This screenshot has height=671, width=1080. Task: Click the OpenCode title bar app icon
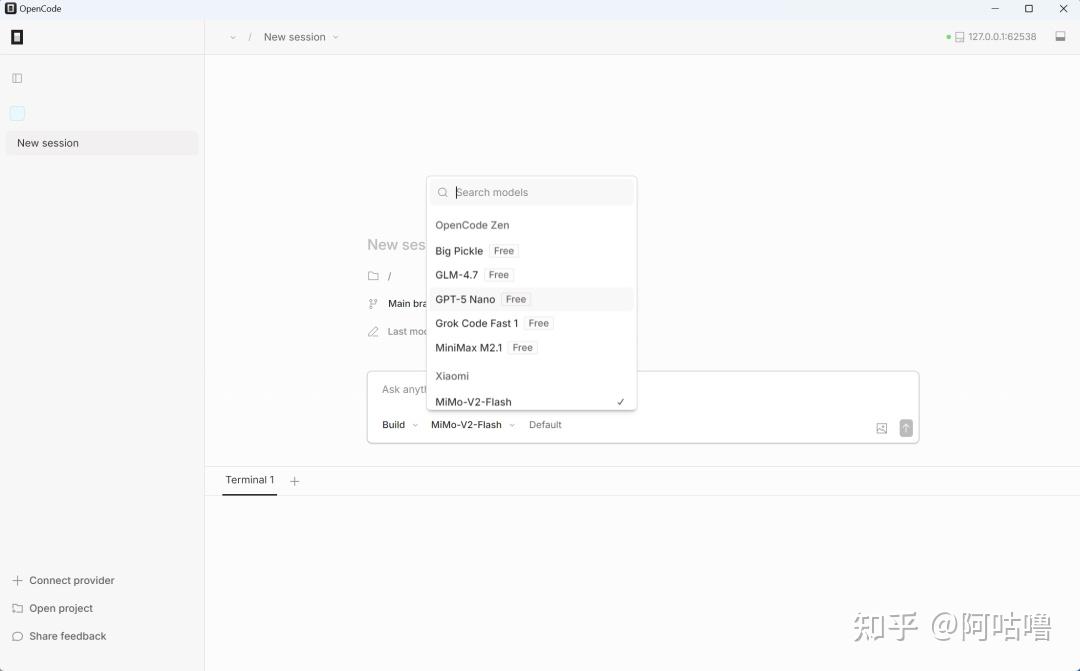click(x=10, y=9)
